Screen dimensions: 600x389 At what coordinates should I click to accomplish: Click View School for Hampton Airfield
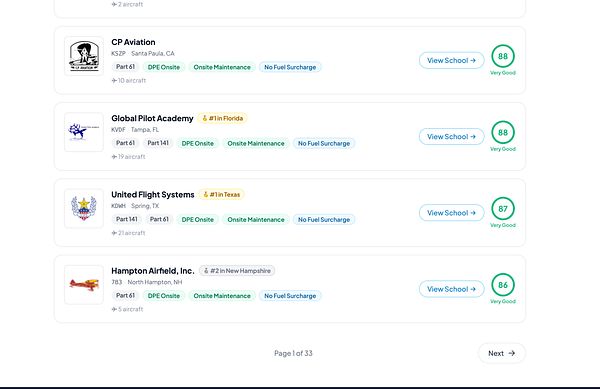coord(452,289)
